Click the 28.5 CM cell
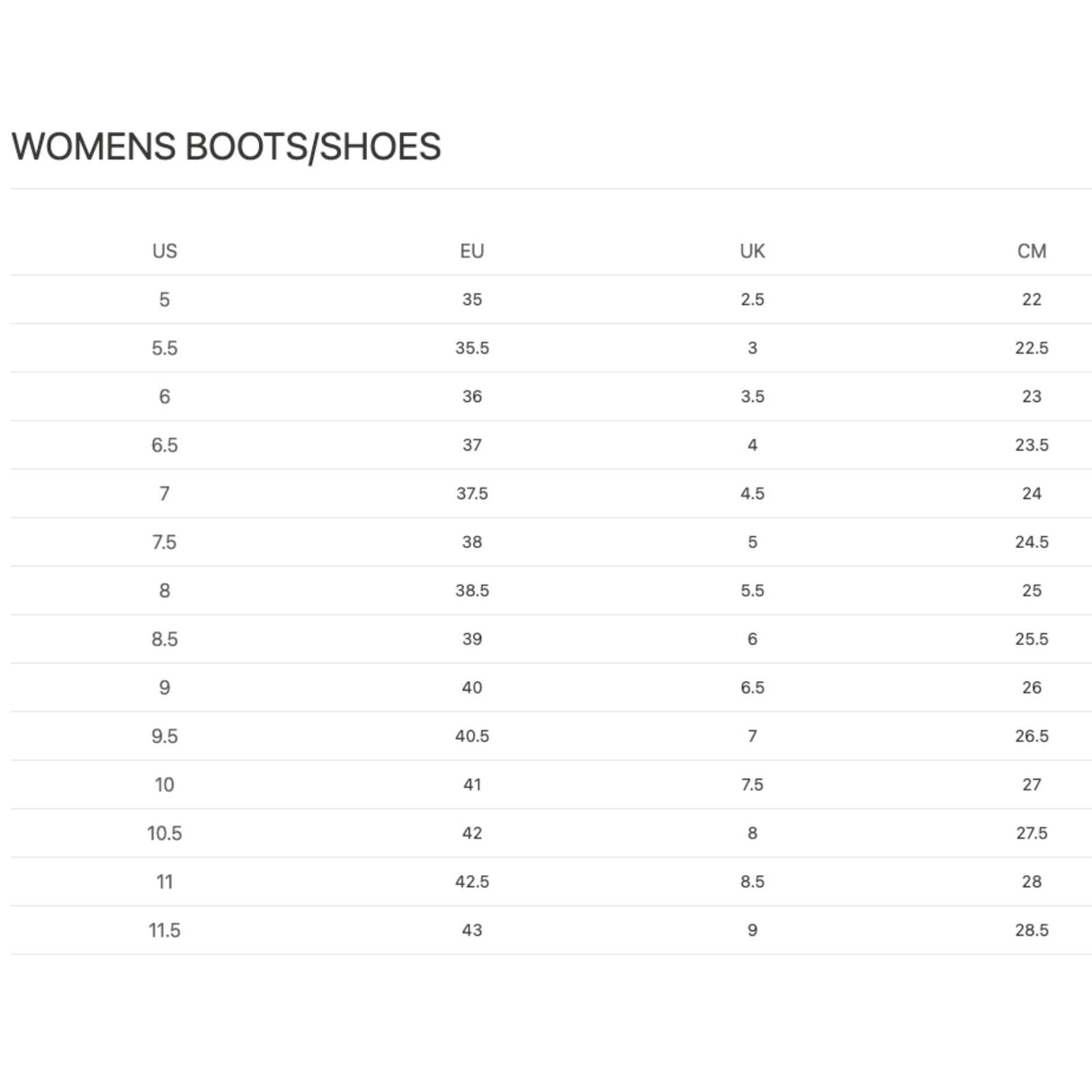 (x=1032, y=931)
